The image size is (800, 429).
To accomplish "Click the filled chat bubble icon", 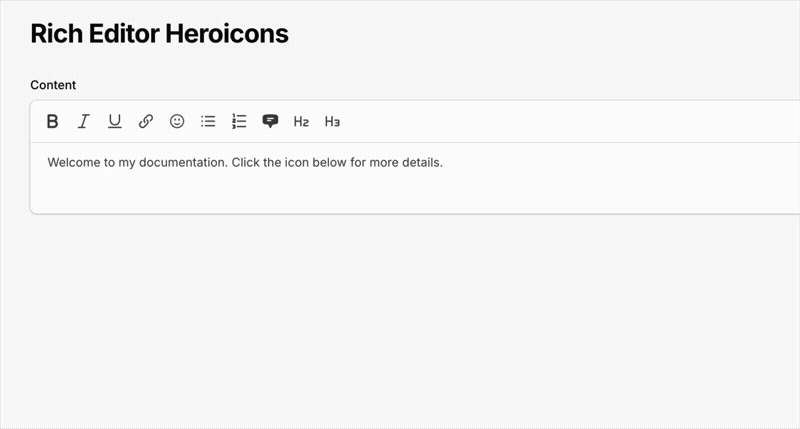I will (x=270, y=122).
